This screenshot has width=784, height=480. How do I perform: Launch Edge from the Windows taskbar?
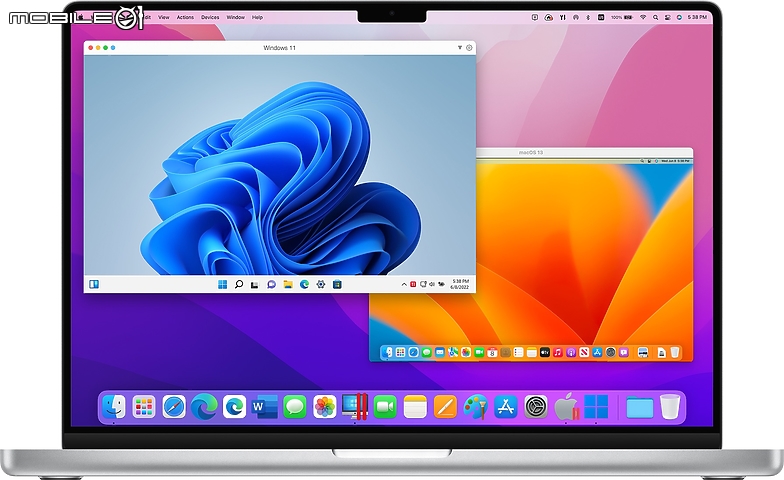(304, 284)
